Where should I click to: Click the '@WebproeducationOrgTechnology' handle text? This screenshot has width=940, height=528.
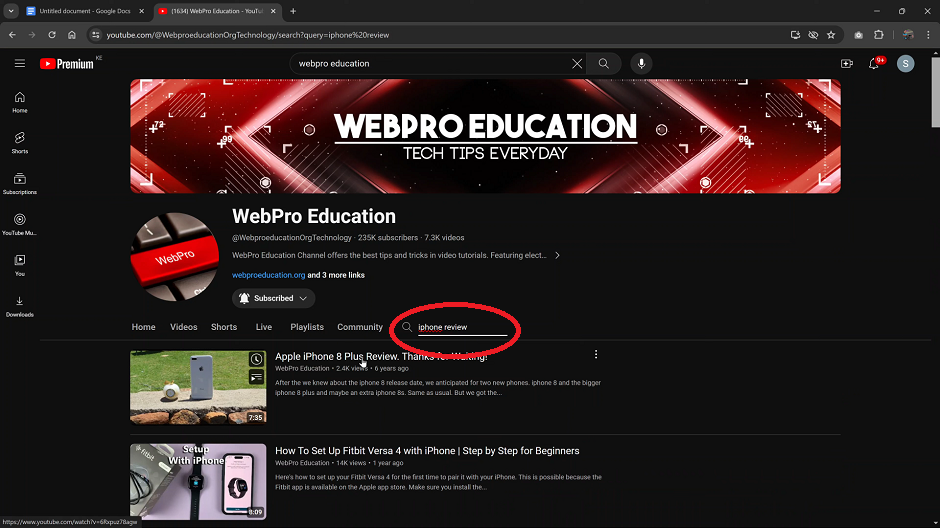click(x=292, y=237)
